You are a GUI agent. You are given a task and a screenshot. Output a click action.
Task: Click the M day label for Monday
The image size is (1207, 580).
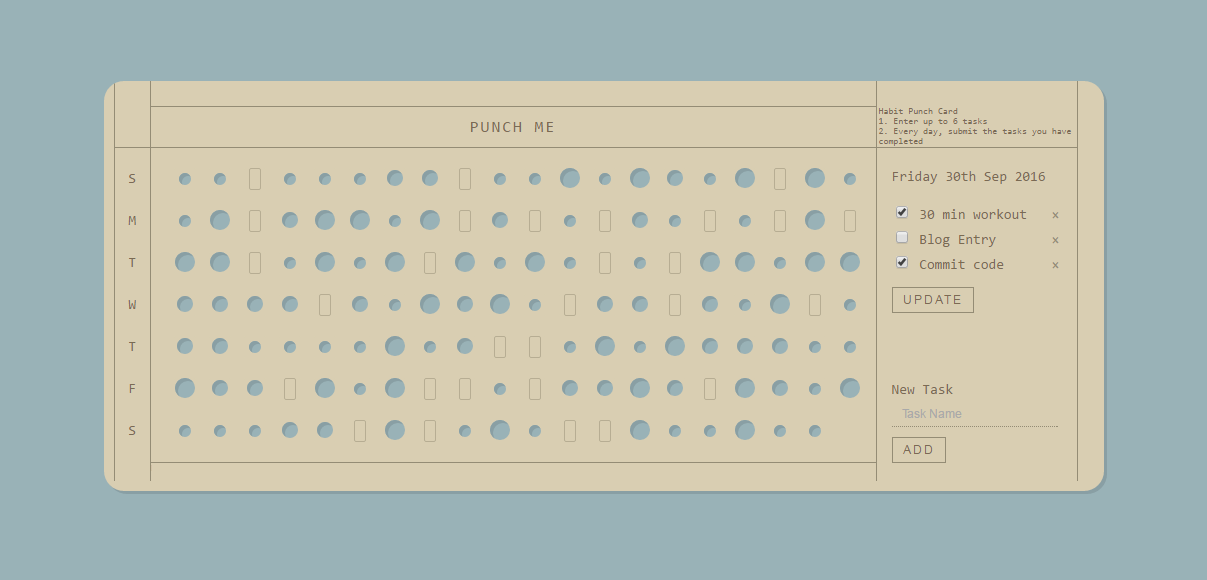click(132, 221)
